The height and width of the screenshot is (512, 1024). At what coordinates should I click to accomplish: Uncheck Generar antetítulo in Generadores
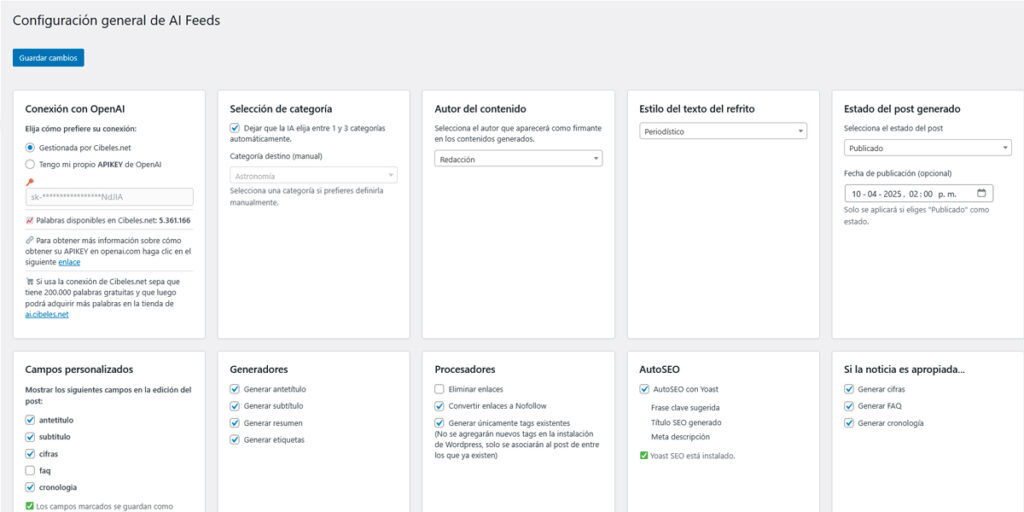[x=235, y=389]
